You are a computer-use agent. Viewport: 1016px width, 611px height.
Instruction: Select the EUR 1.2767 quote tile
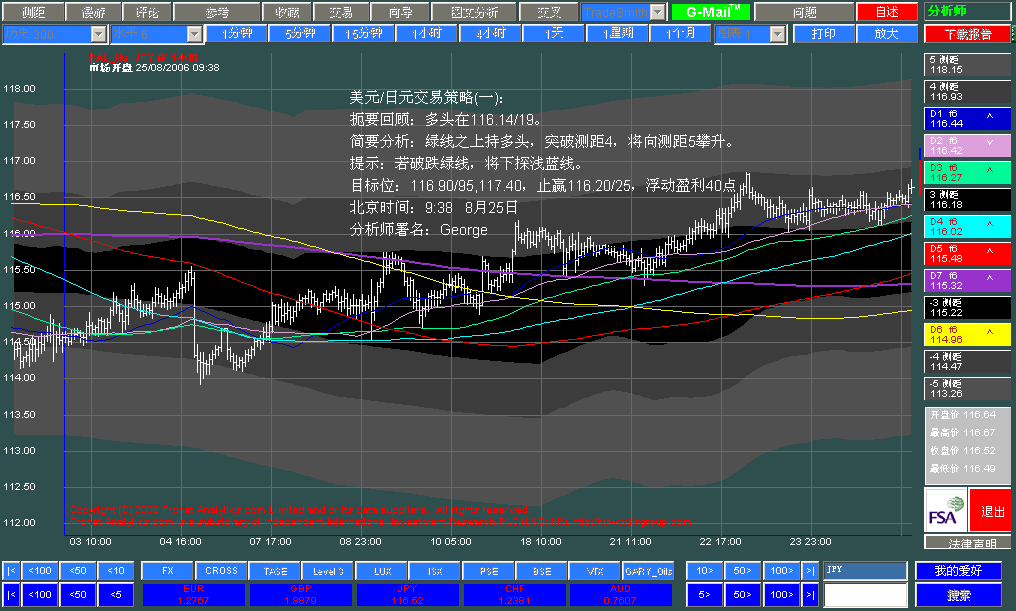(x=194, y=595)
